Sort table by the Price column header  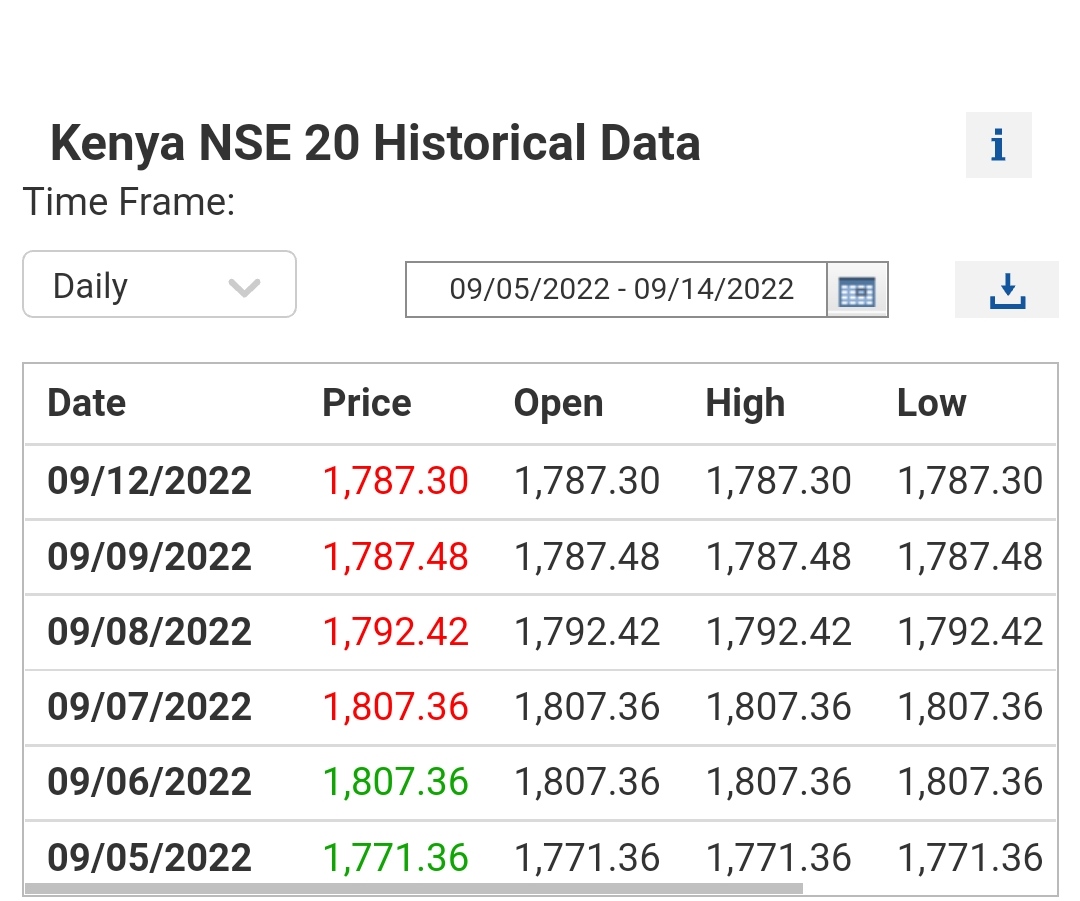(366, 403)
